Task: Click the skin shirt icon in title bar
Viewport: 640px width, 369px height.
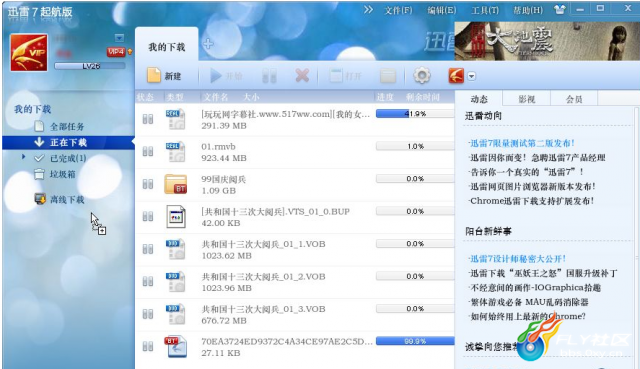Action: (560, 9)
